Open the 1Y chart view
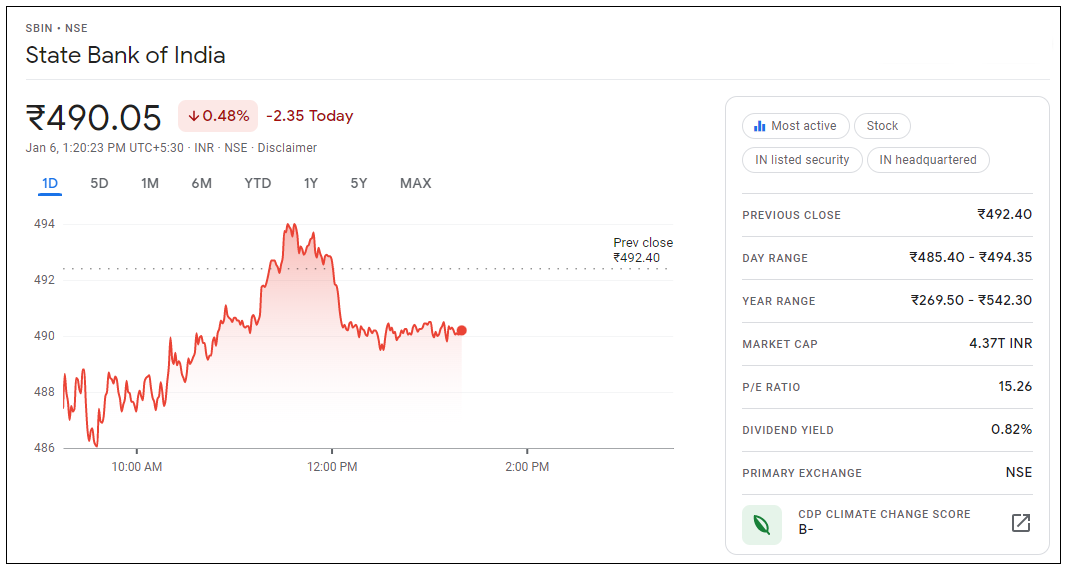Viewport: 1066px width, 570px height. 311,183
